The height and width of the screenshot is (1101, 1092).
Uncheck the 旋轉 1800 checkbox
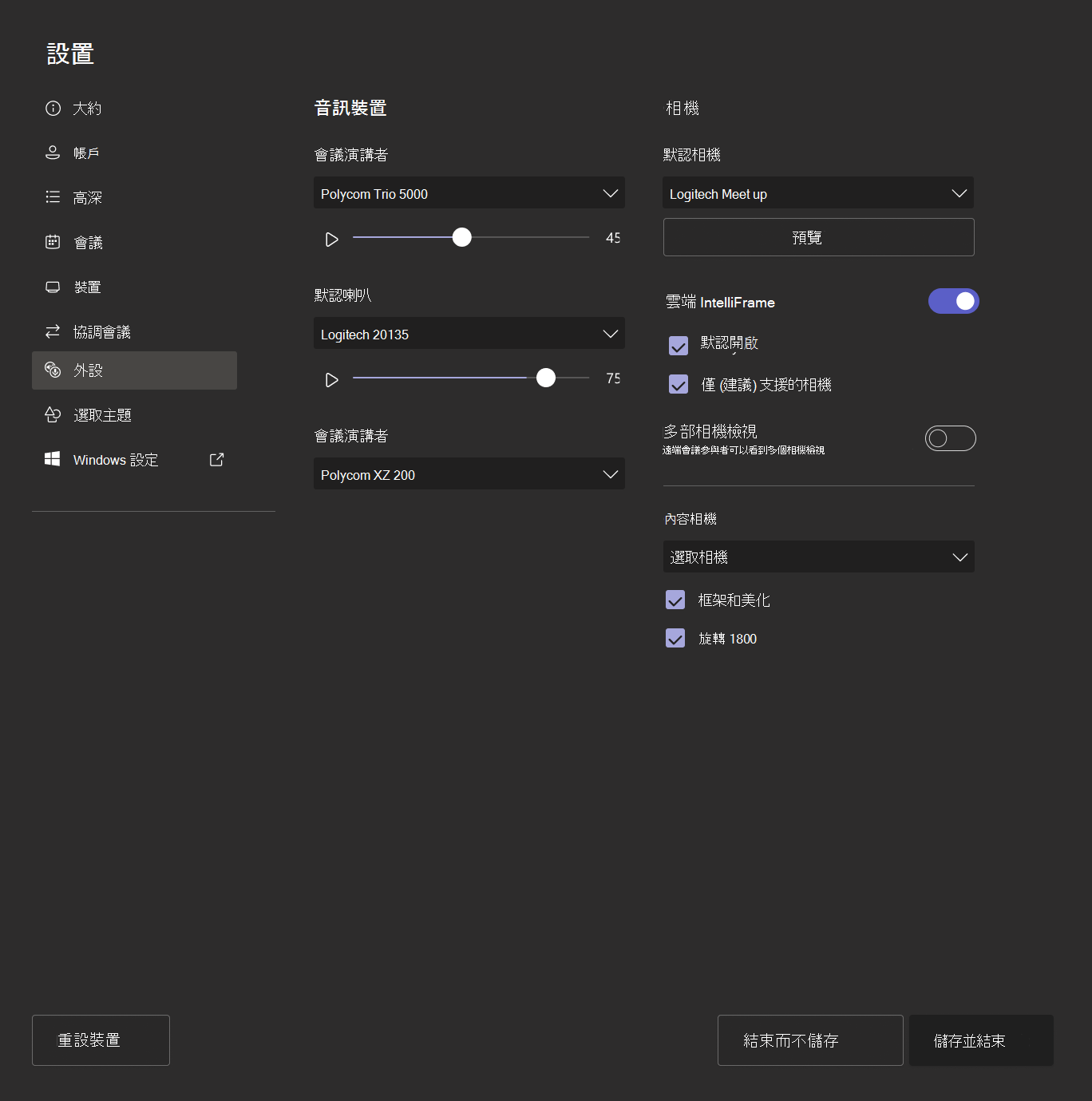(675, 638)
